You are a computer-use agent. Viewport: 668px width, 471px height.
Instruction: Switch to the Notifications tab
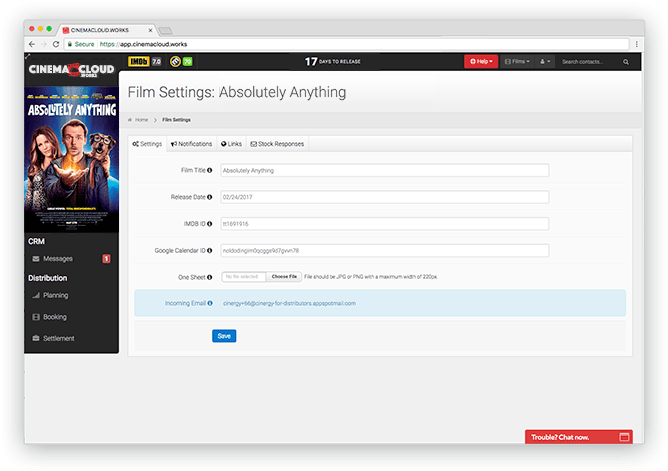coord(191,144)
